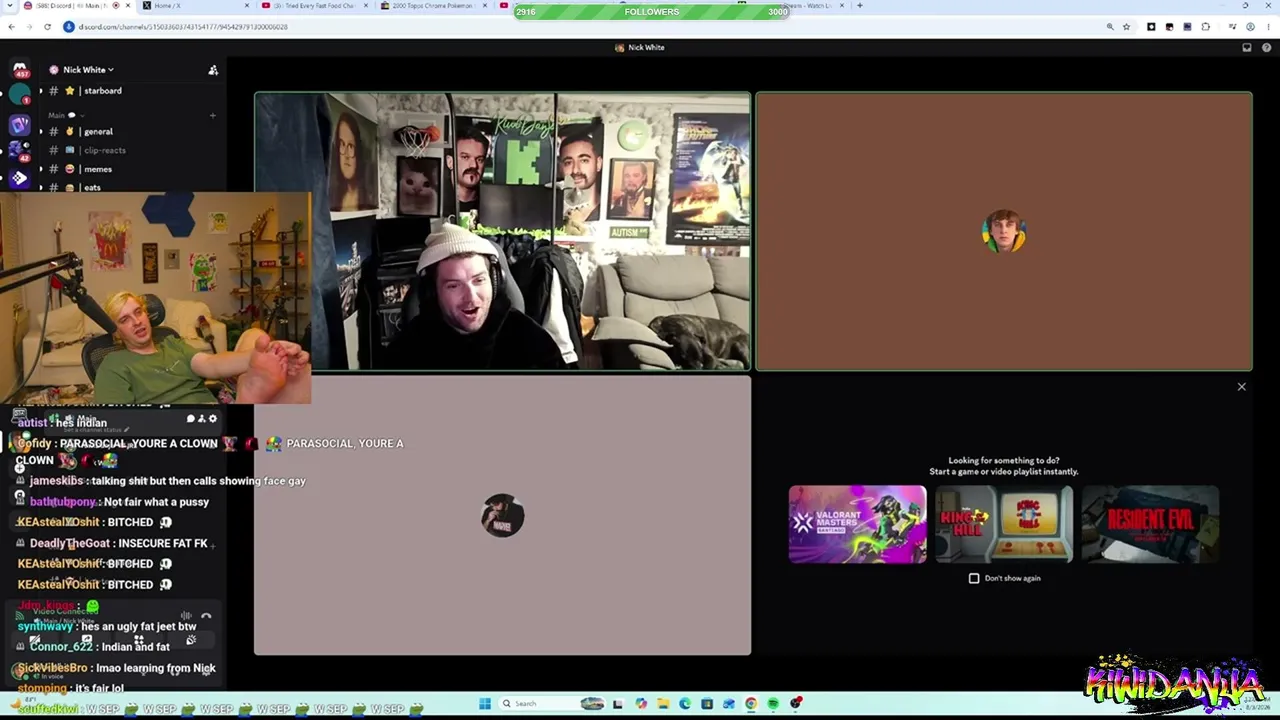Screen dimensions: 1280x720
Task: Open the starboard channel
Action: 102,91
